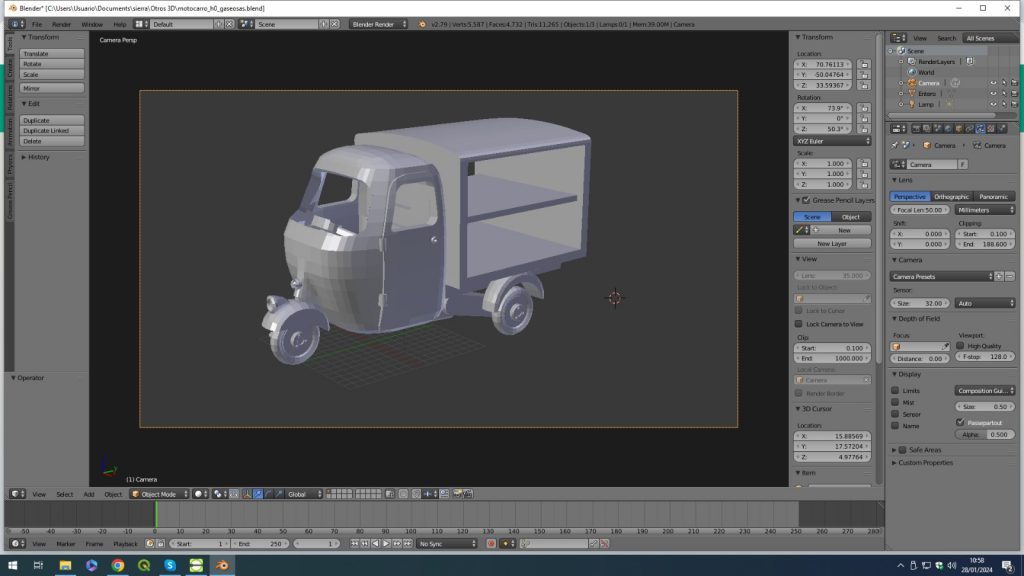Click the New Layer grease pencil button

click(832, 243)
